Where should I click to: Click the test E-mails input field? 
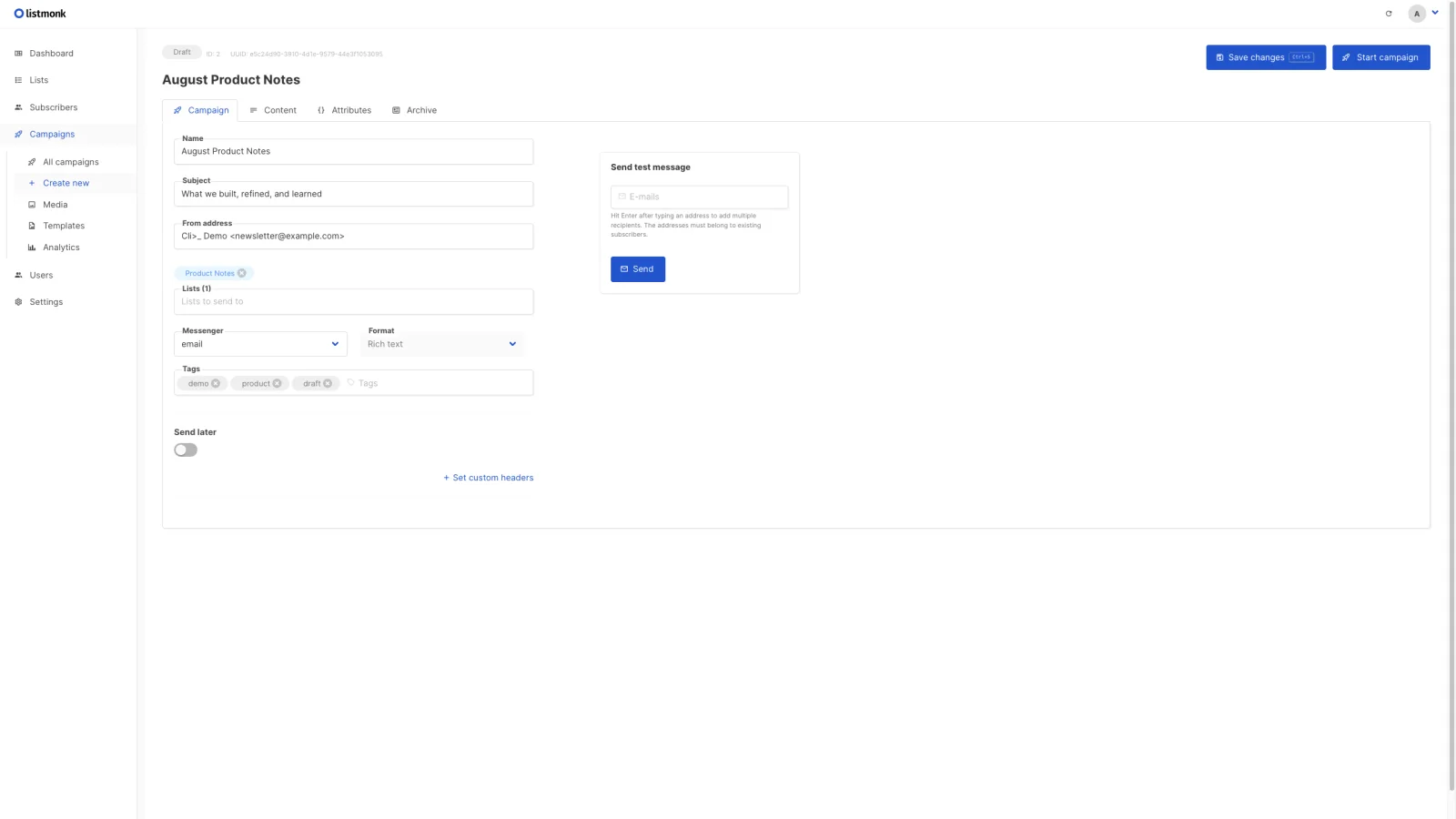coord(699,197)
